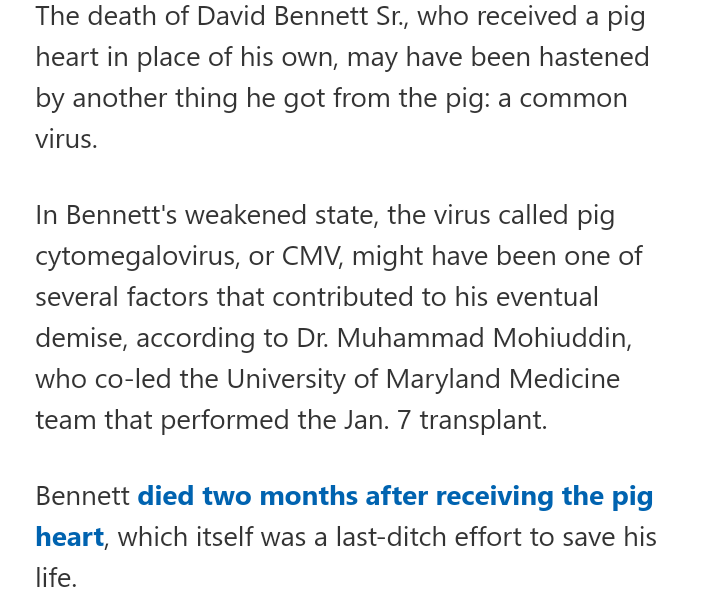Screen dimensions: 720x601
Task: Click the word "hastened" in first paragraph
Action: click(x=594, y=57)
